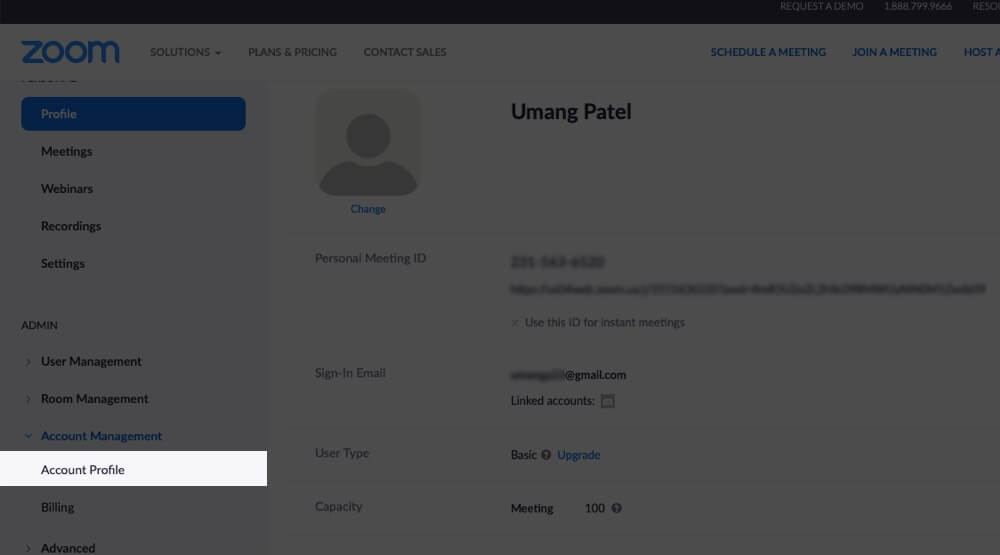Open Settings in the sidebar

(x=62, y=263)
